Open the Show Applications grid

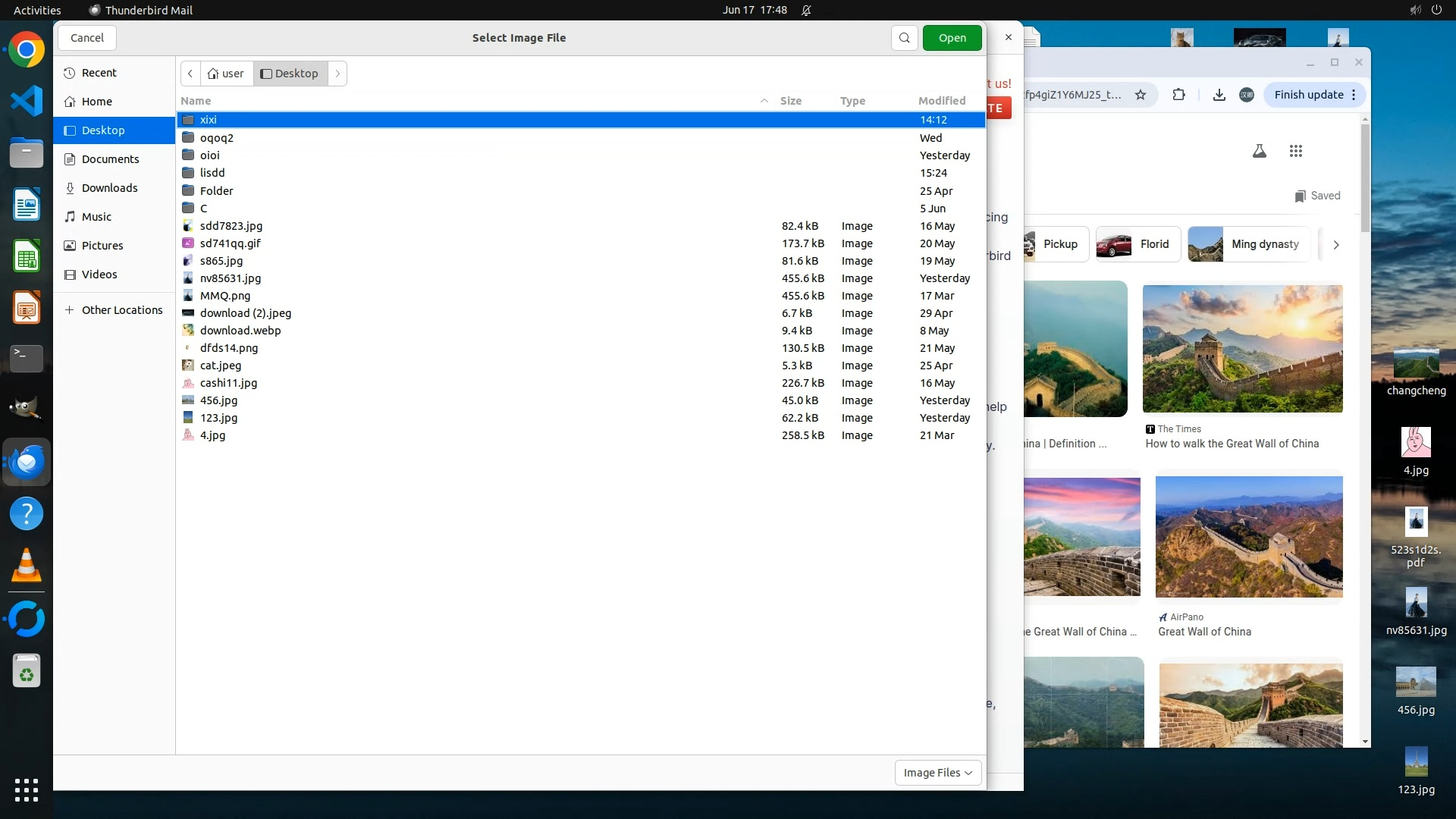[27, 789]
